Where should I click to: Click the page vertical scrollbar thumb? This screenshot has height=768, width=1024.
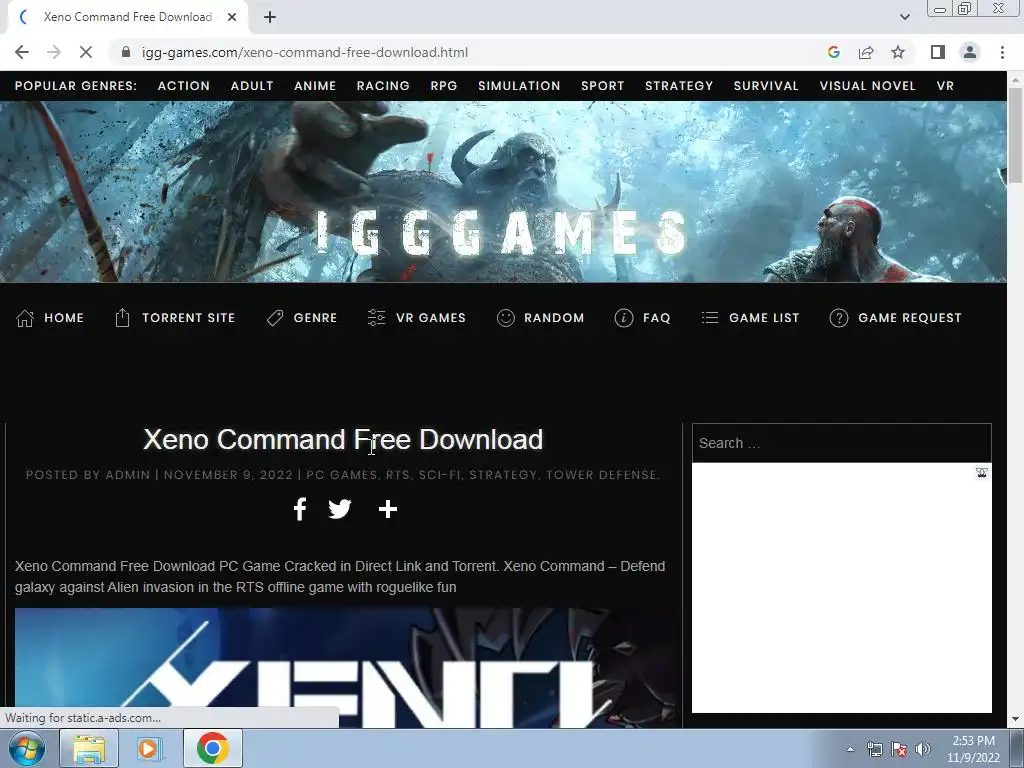click(x=1015, y=135)
